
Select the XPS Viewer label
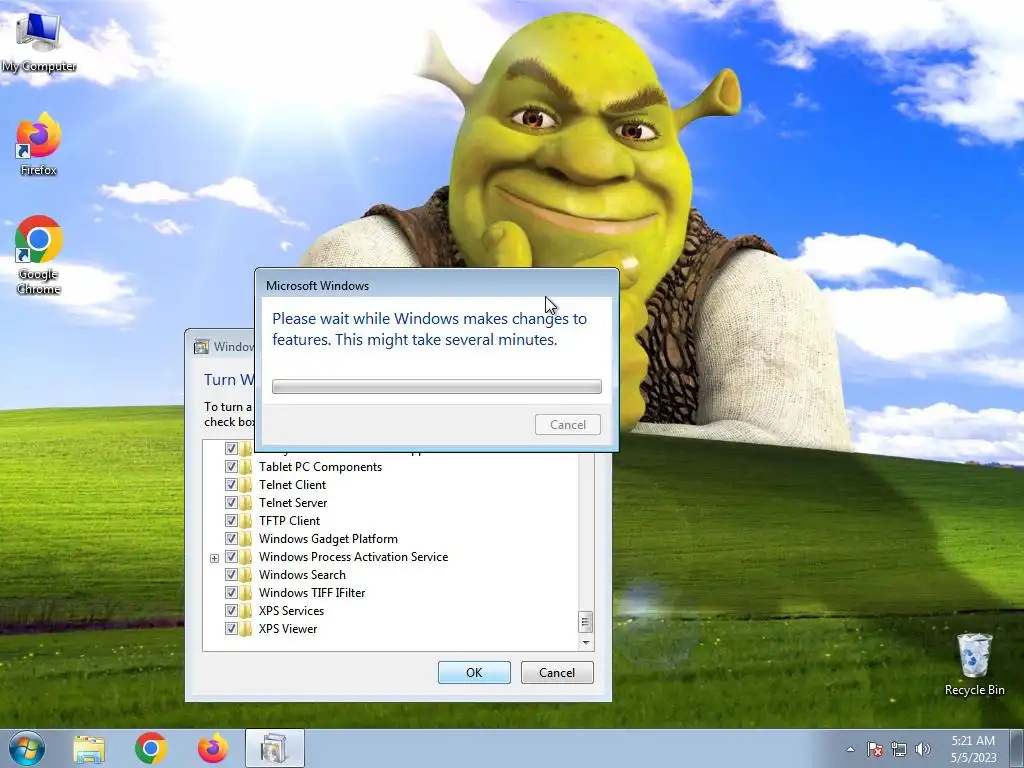pos(288,629)
